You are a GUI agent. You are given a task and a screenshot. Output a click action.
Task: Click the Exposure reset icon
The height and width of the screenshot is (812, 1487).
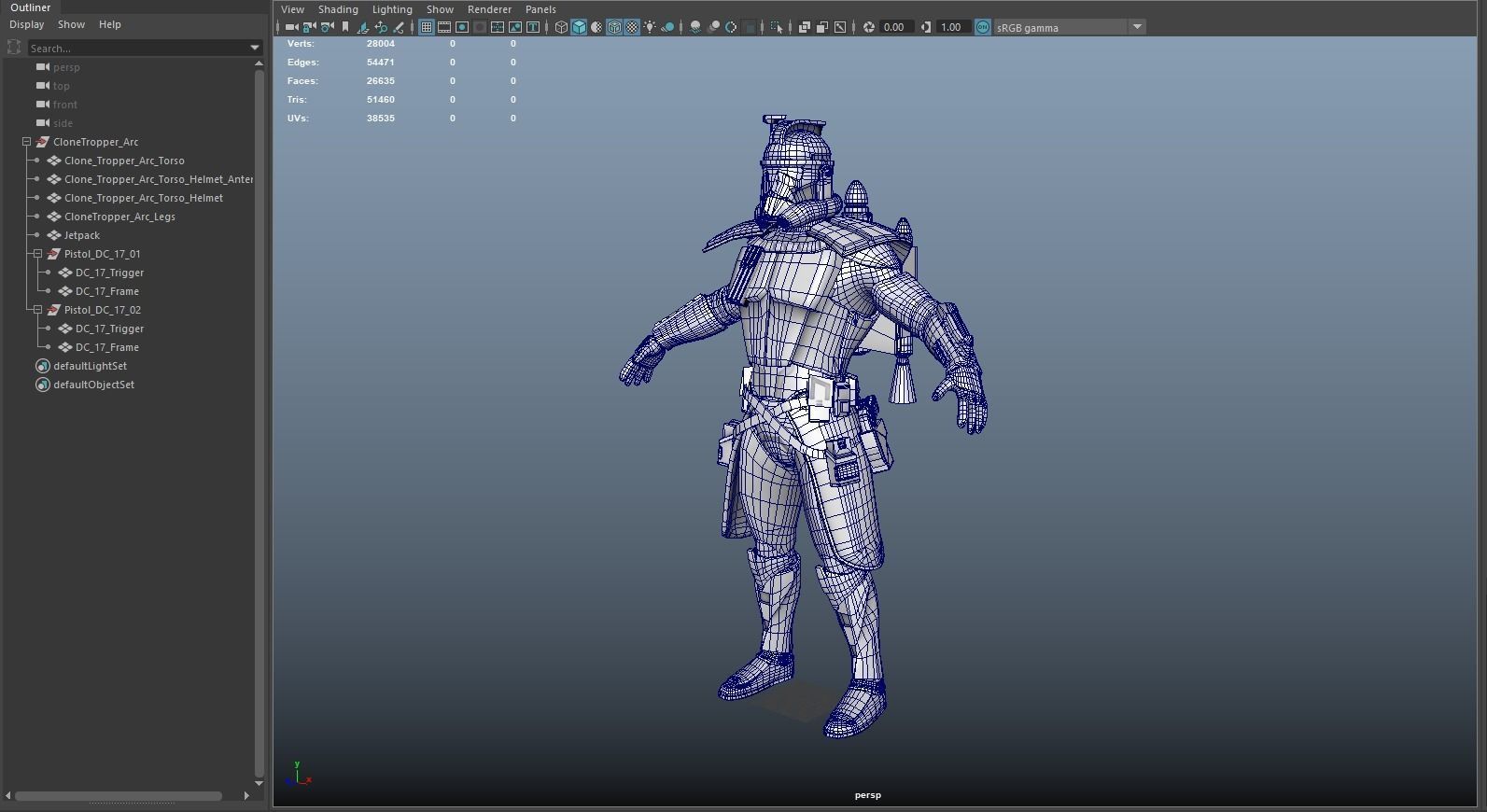click(x=868, y=27)
